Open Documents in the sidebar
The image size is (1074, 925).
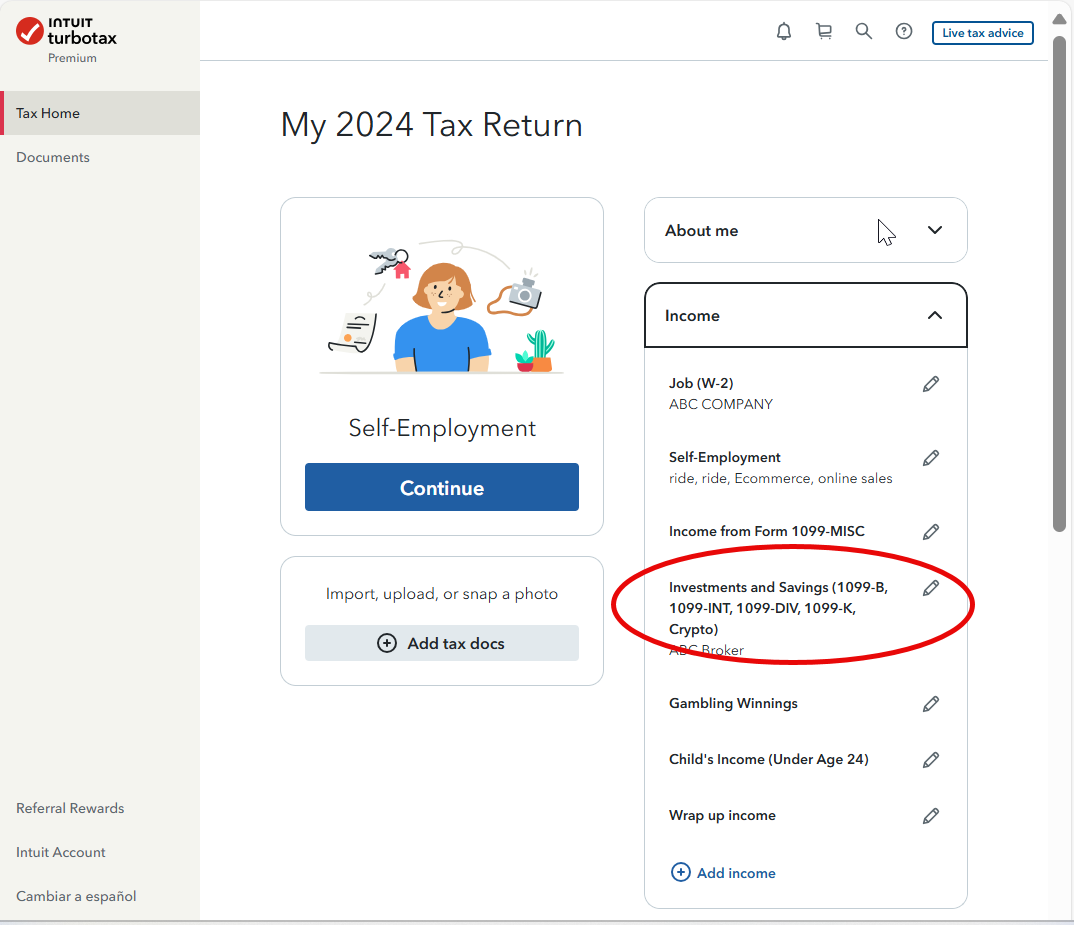pyautogui.click(x=53, y=157)
